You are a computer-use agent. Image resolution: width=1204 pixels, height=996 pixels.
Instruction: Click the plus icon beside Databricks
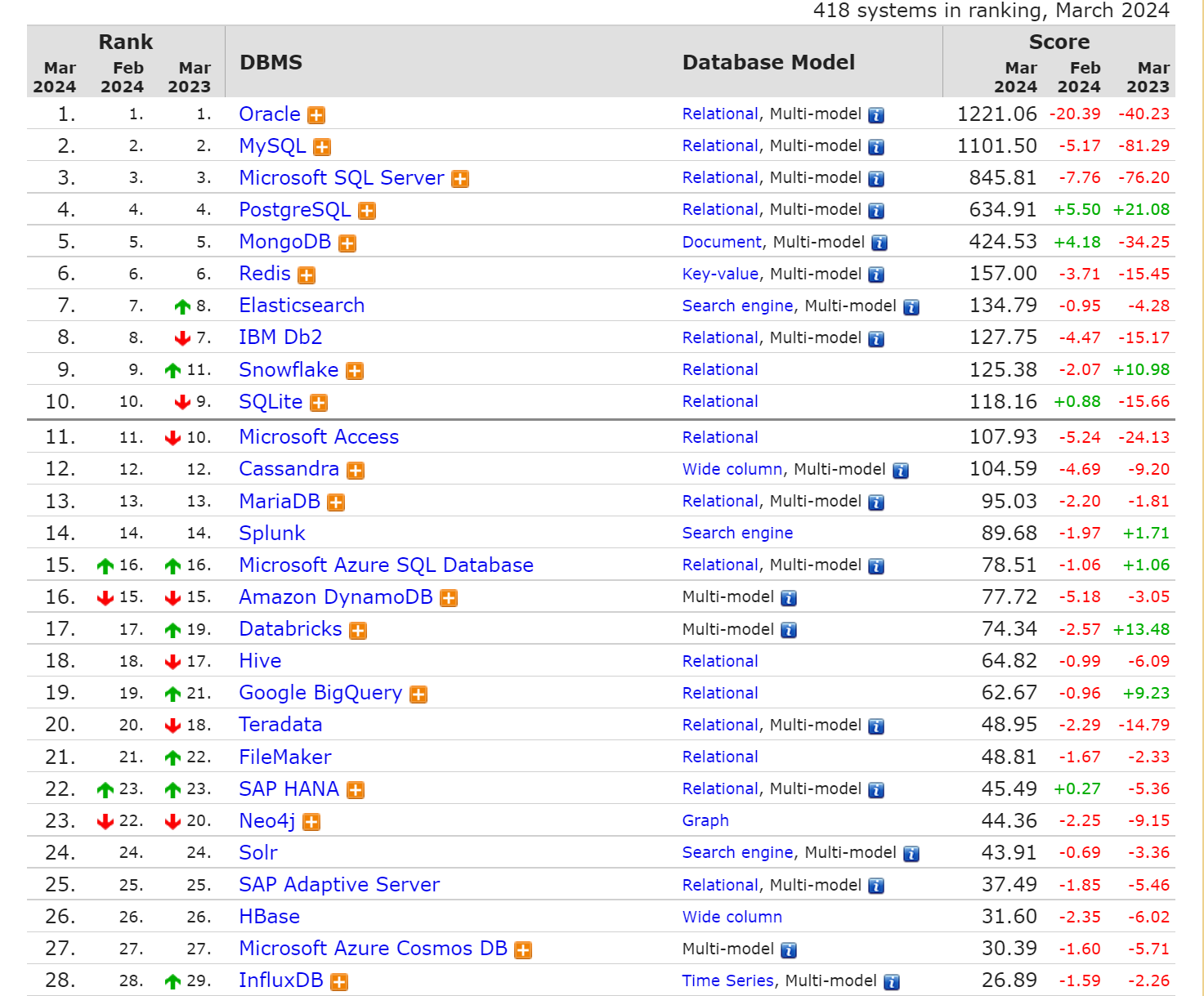click(358, 631)
